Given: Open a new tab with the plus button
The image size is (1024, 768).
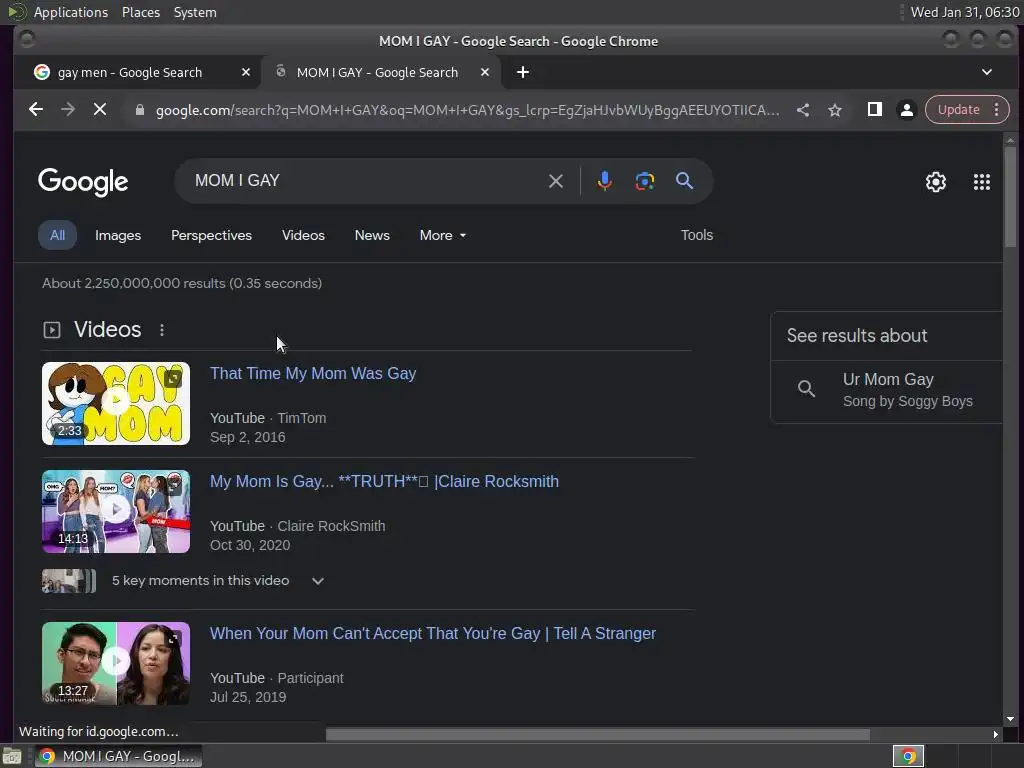Looking at the screenshot, I should (523, 72).
